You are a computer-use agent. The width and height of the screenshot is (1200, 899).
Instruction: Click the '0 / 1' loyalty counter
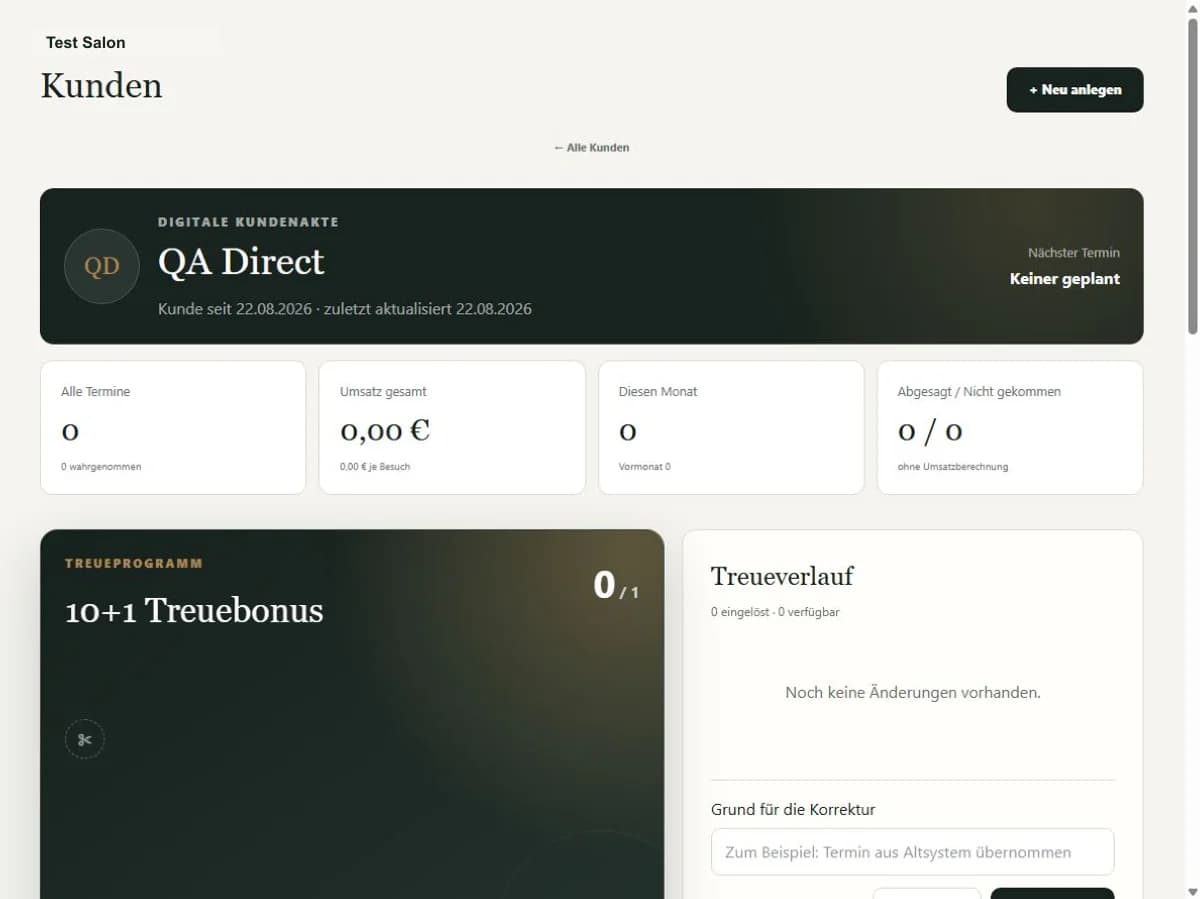[616, 585]
